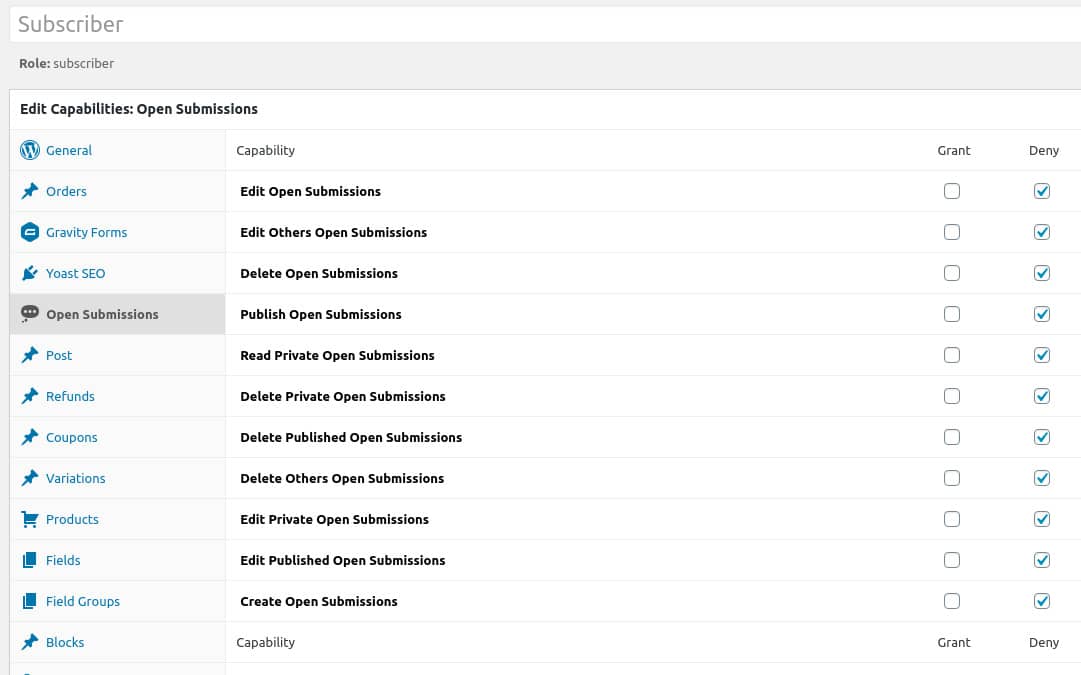1081x675 pixels.
Task: Click the Read Private Open Submissions label
Action: pos(337,356)
